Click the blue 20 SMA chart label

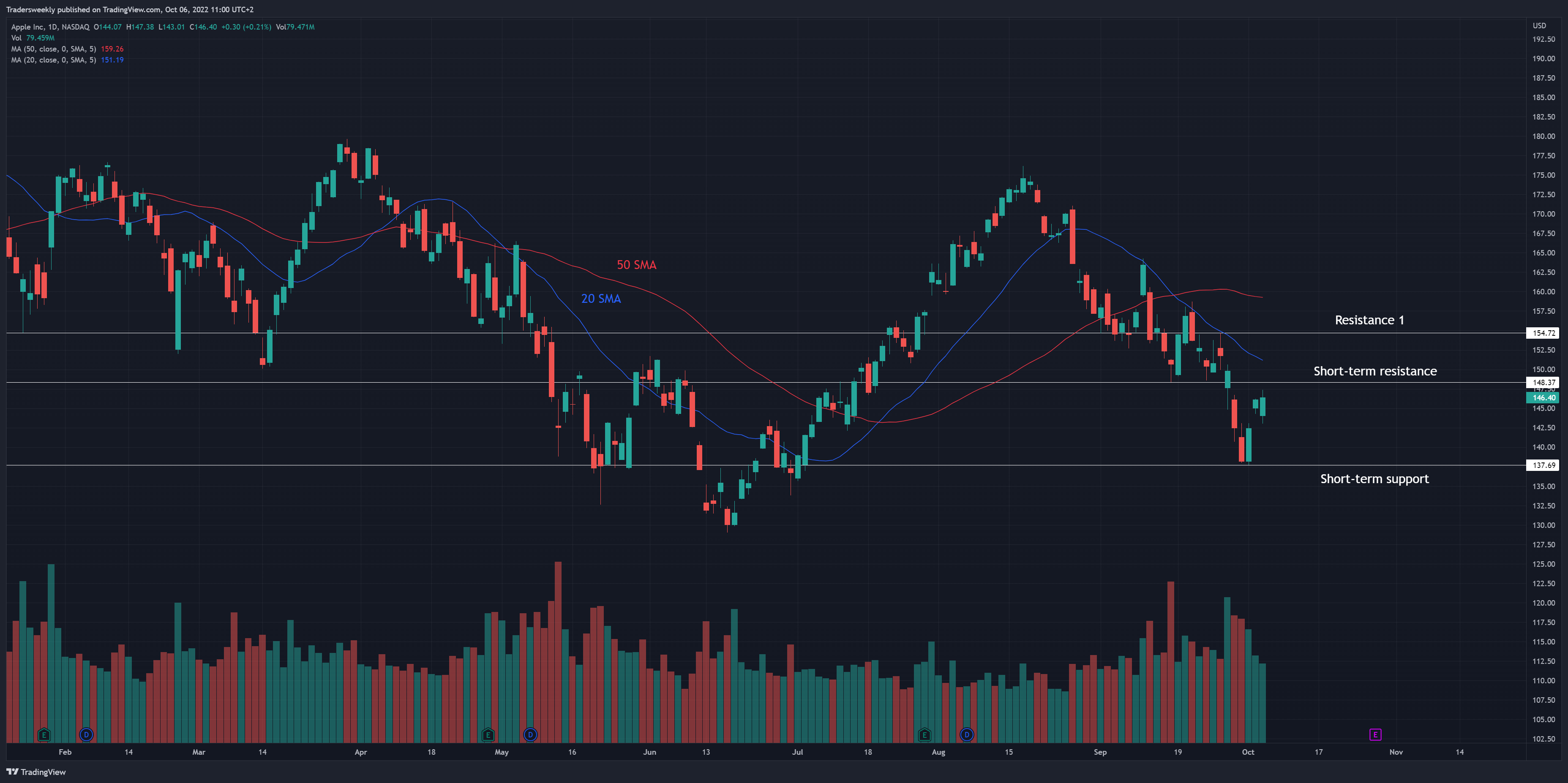point(601,299)
